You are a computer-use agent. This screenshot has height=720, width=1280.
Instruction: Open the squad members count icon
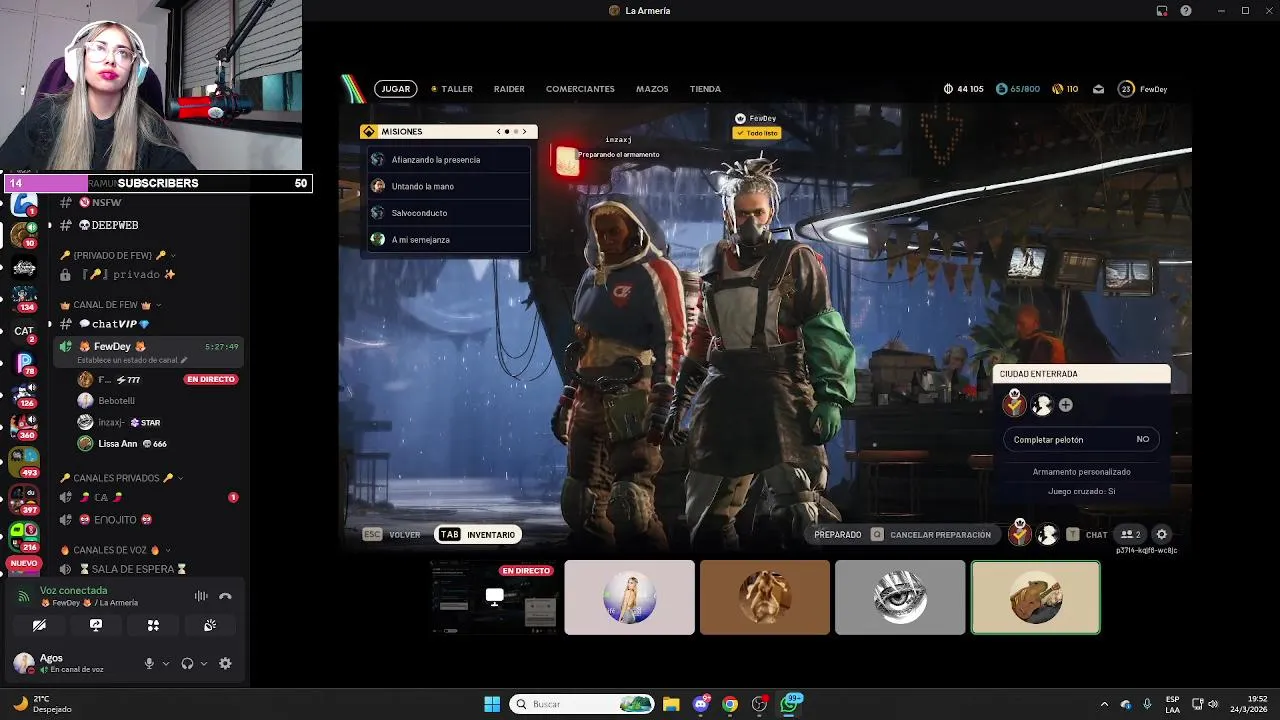[x=1131, y=535]
